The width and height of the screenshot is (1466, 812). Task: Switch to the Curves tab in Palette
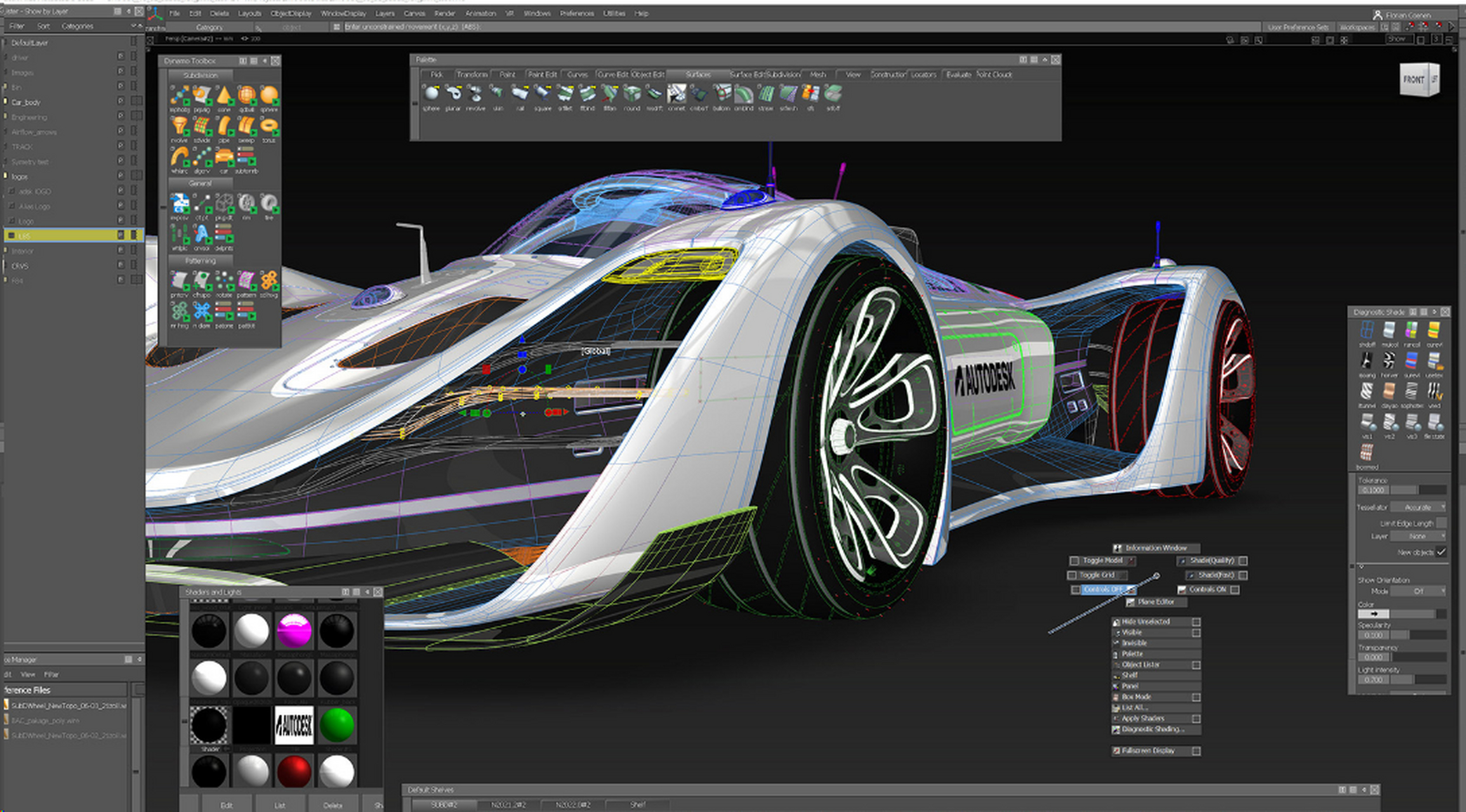(578, 74)
